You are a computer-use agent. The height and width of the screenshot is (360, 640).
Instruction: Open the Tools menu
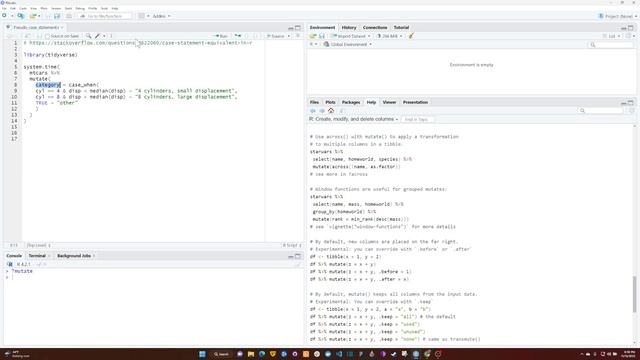pos(104,8)
